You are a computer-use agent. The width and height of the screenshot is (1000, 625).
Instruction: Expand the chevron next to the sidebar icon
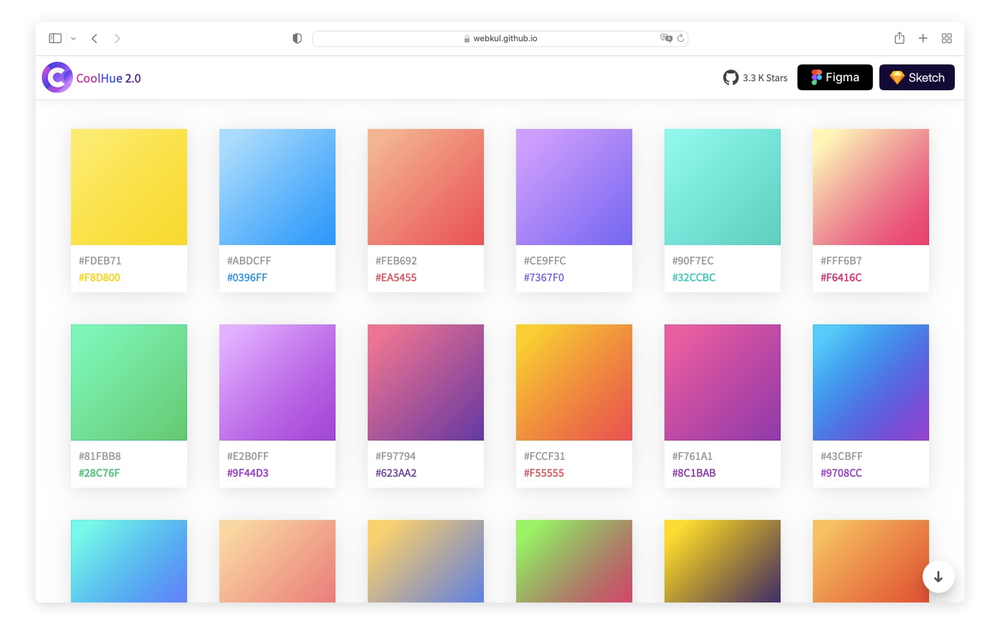coord(72,38)
